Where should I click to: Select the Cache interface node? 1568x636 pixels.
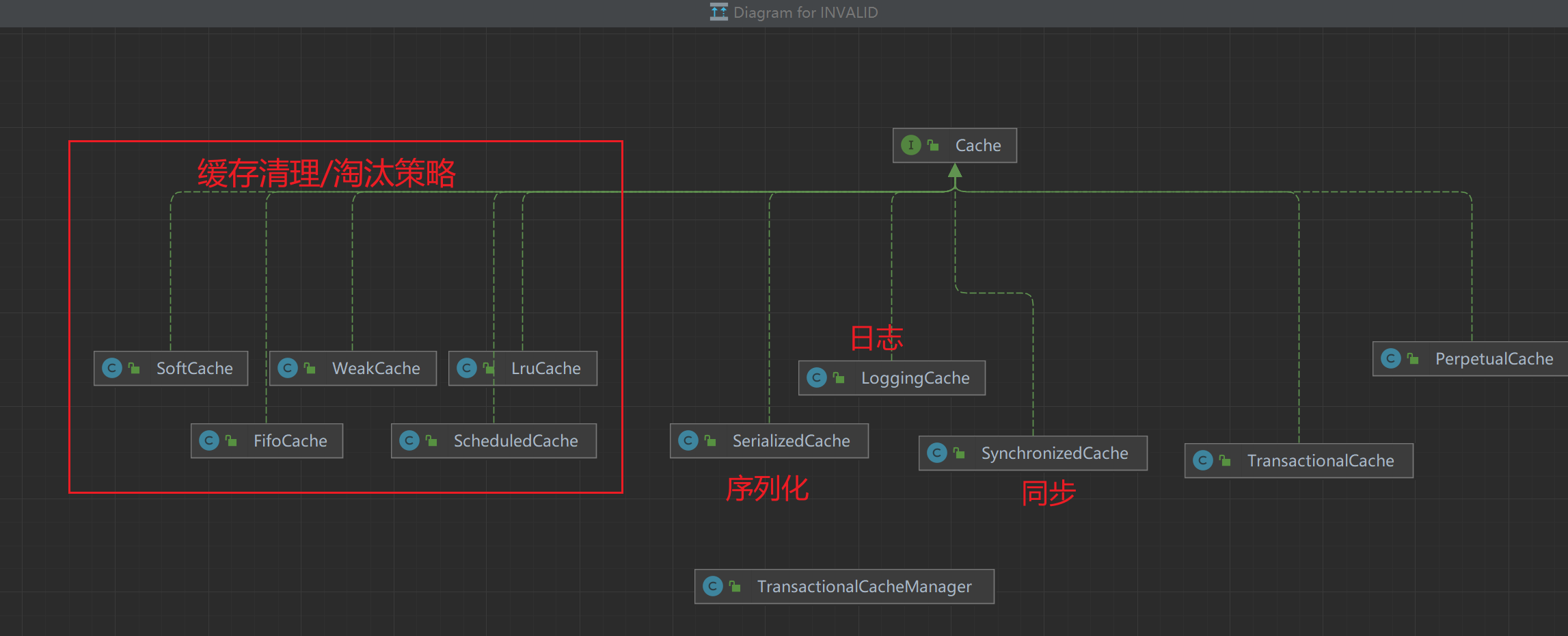[x=954, y=145]
